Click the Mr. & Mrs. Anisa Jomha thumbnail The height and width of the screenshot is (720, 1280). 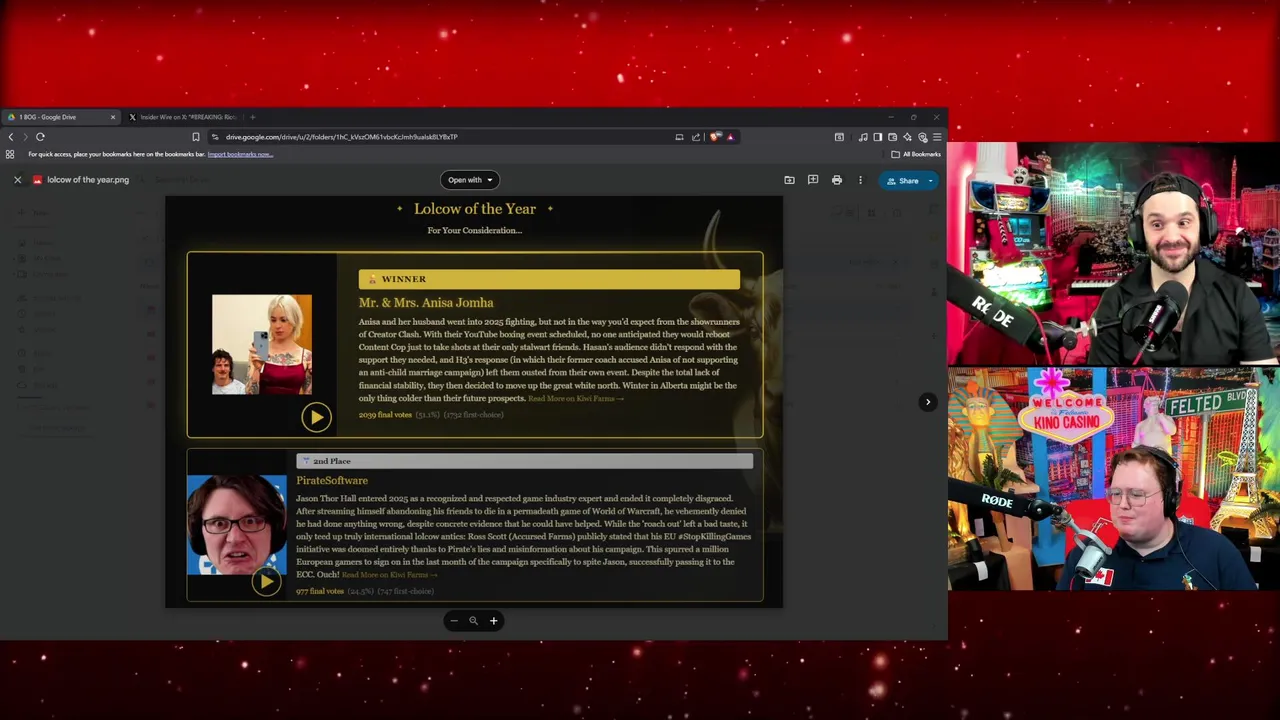pos(261,344)
